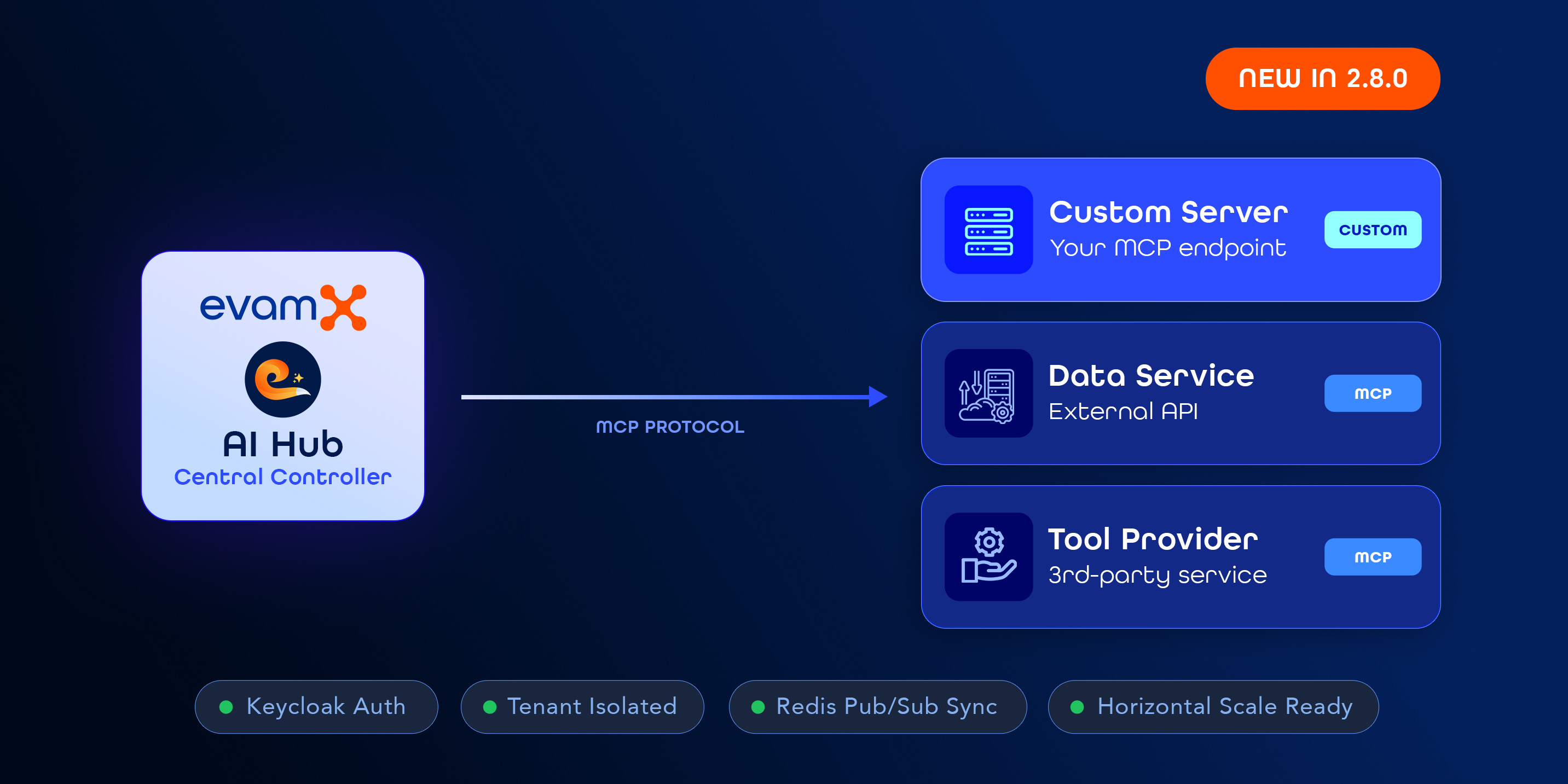Select the Tenant Isolated pill
The height and width of the screenshot is (784, 1568).
click(x=582, y=707)
